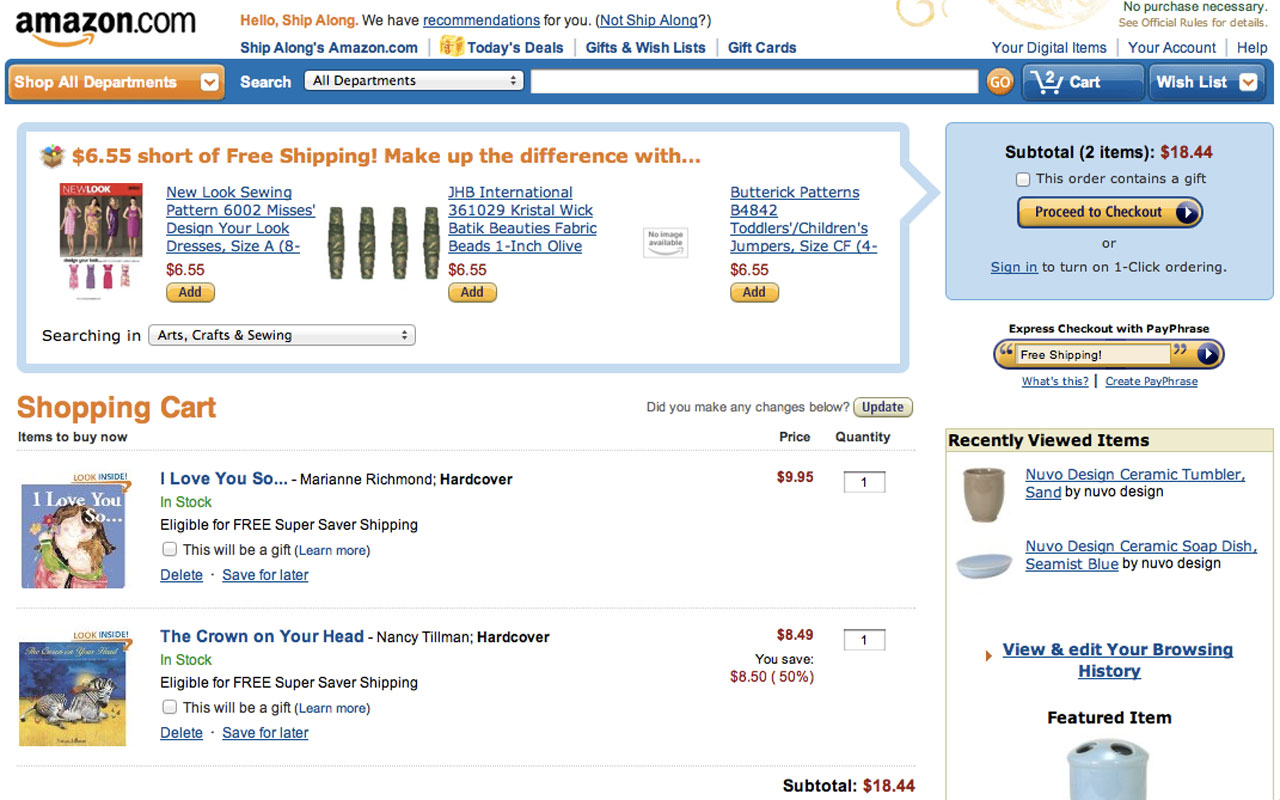Open the All Departments search category dropdown
This screenshot has height=800, width=1280.
coord(413,81)
